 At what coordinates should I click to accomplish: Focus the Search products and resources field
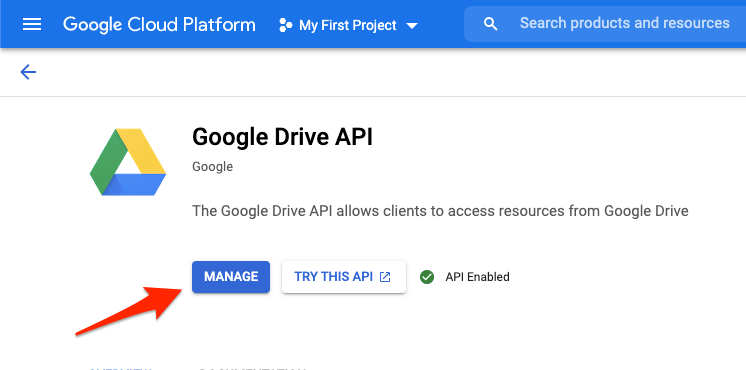pos(605,24)
